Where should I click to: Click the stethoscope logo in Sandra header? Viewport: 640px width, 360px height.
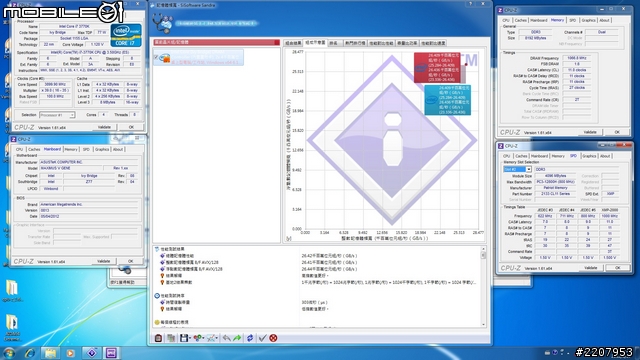162,23
